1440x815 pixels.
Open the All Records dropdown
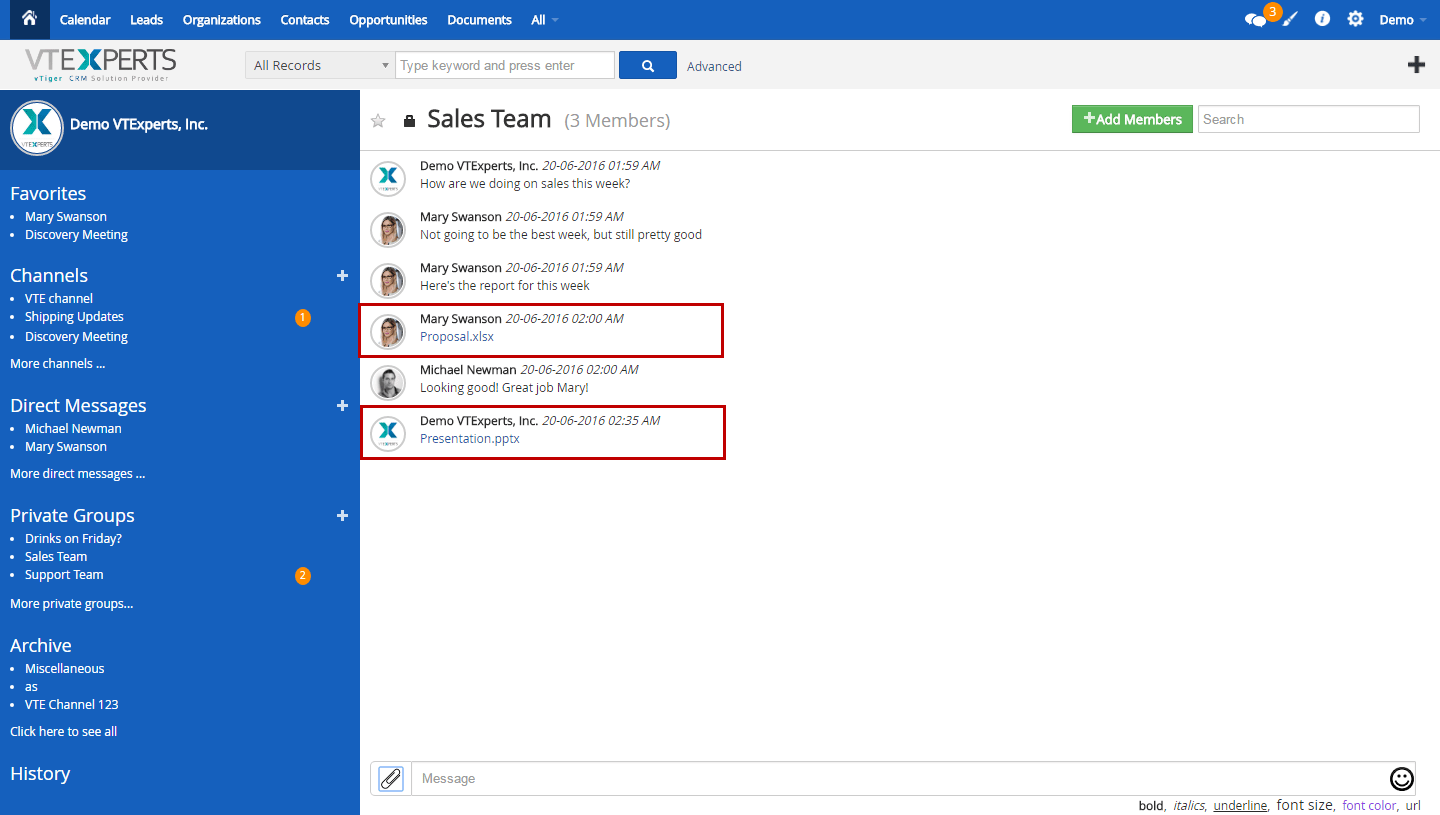(319, 64)
